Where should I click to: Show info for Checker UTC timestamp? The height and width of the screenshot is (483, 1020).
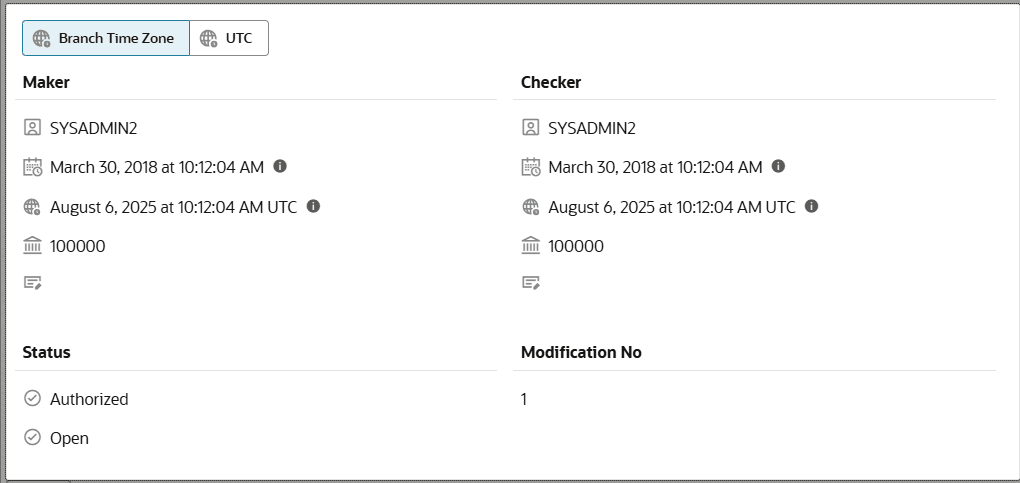[x=812, y=206]
